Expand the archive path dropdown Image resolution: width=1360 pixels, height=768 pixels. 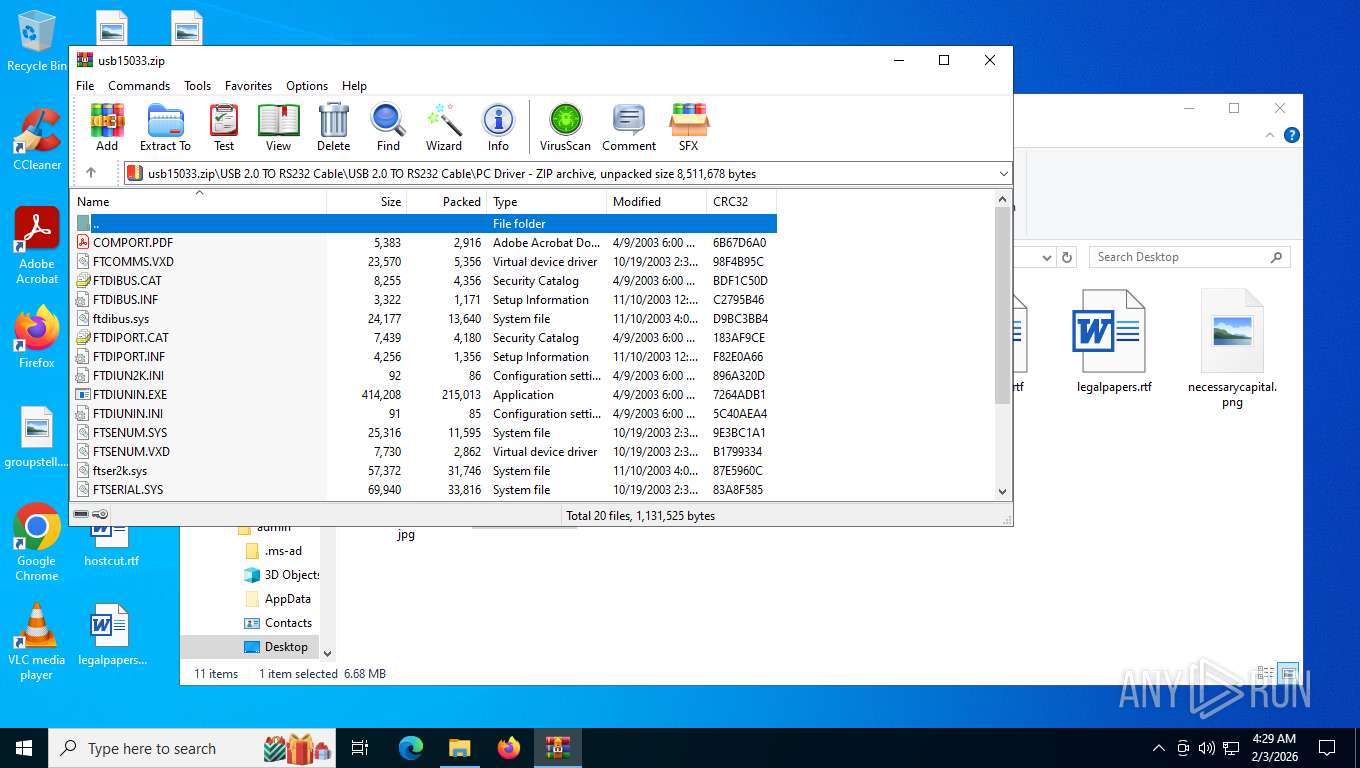point(1003,174)
